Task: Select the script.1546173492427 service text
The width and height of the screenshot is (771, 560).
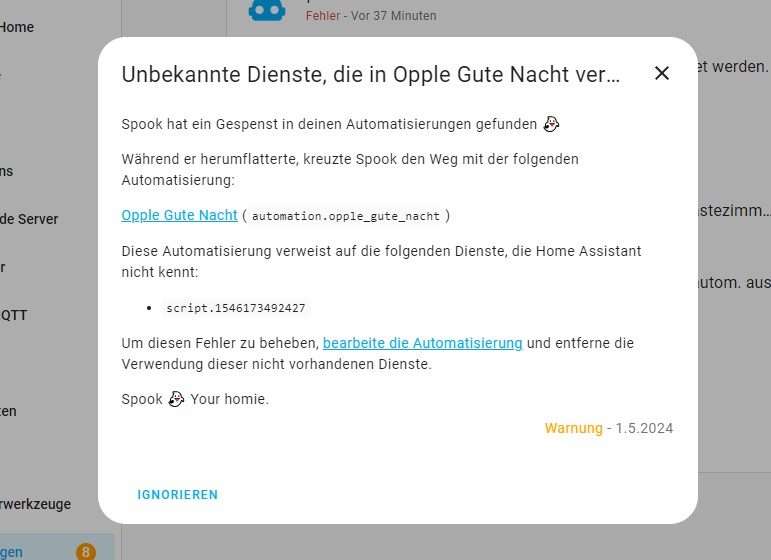Action: point(236,308)
